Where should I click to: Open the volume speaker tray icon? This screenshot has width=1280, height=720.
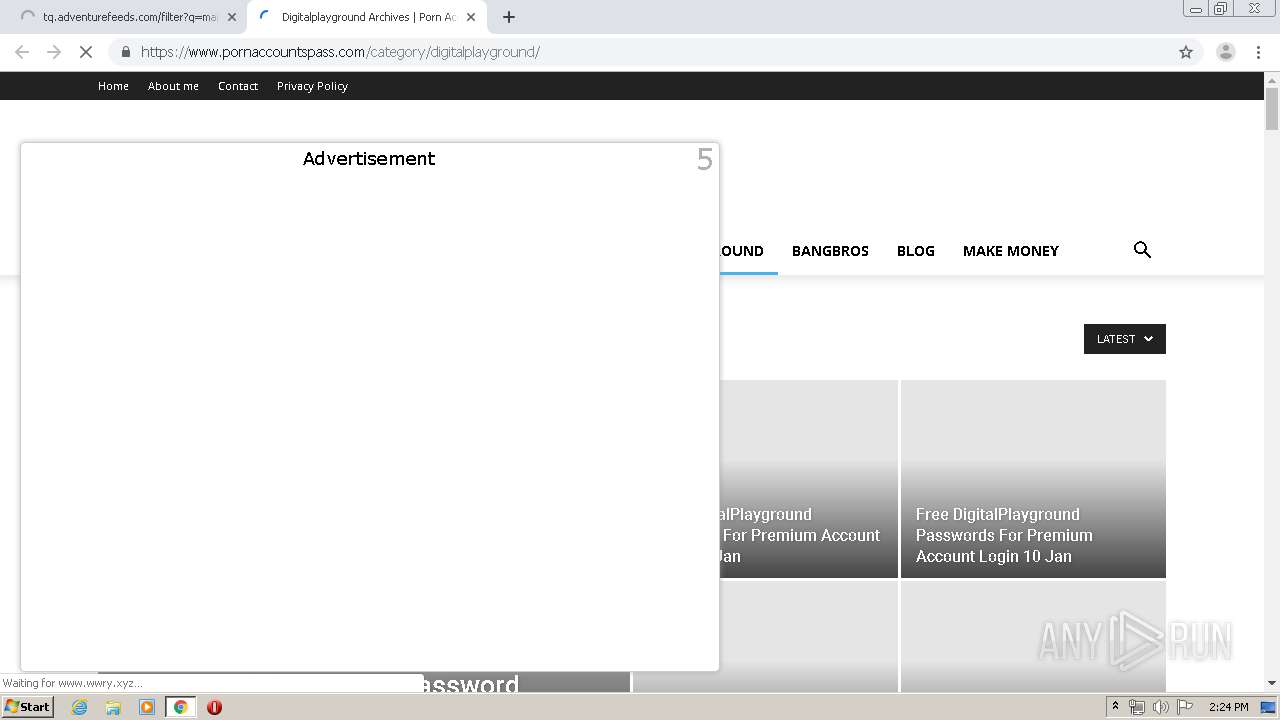point(1160,707)
